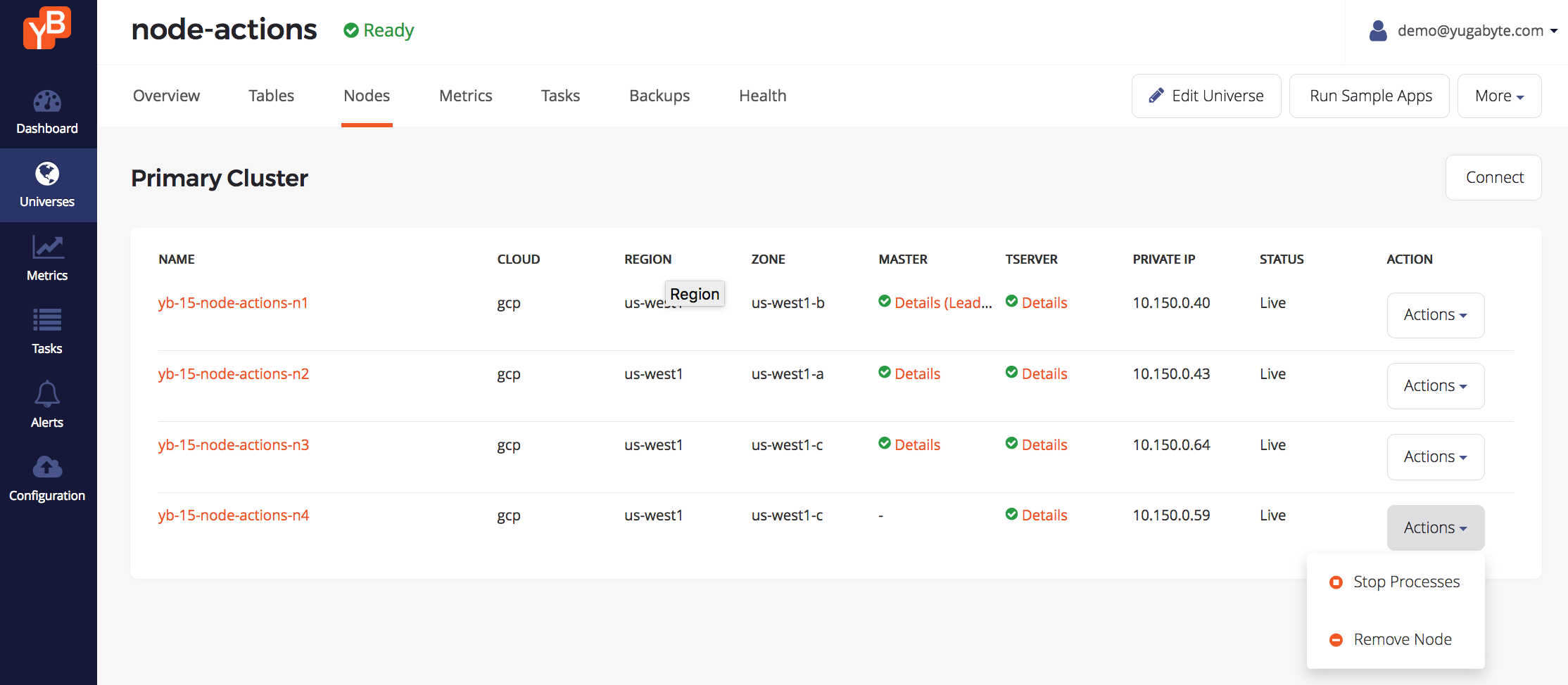Open the Backups tab

click(x=659, y=96)
